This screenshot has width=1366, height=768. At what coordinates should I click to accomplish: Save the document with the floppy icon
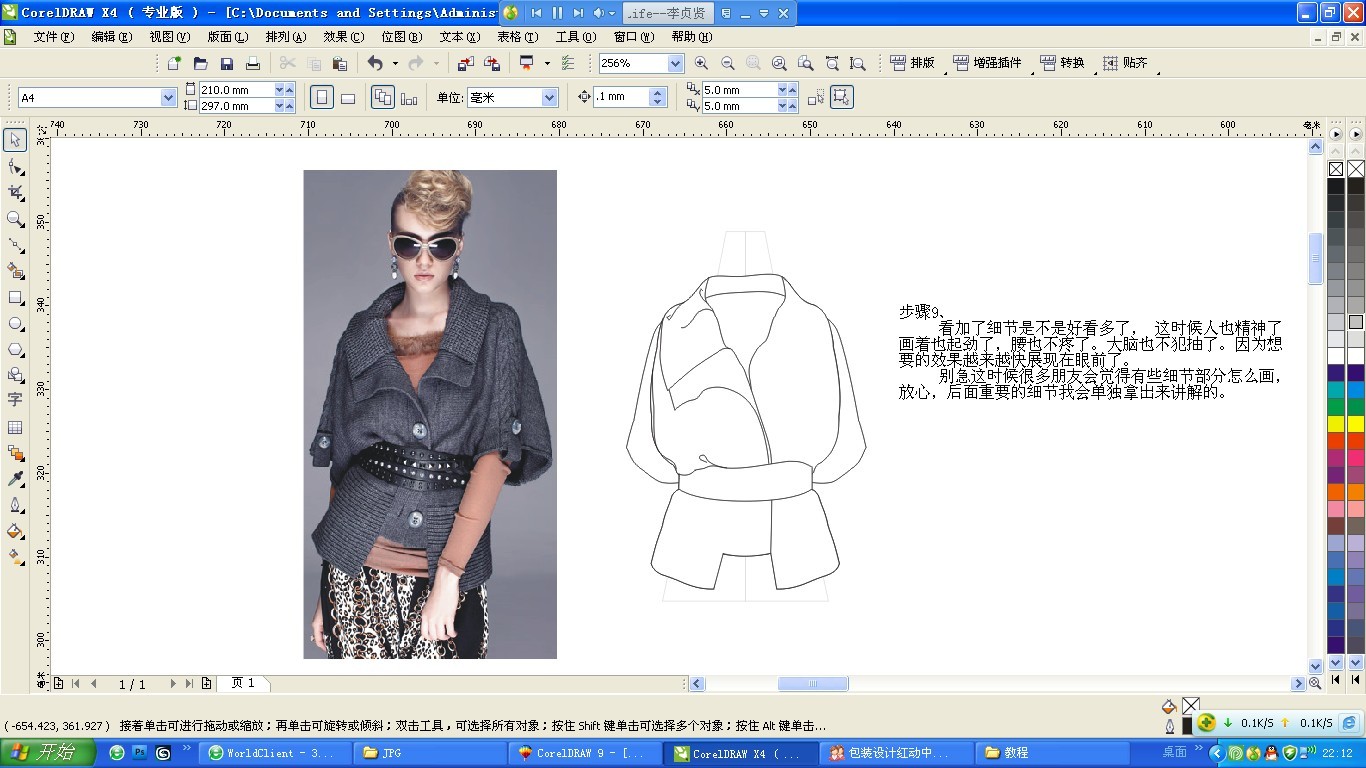(227, 63)
